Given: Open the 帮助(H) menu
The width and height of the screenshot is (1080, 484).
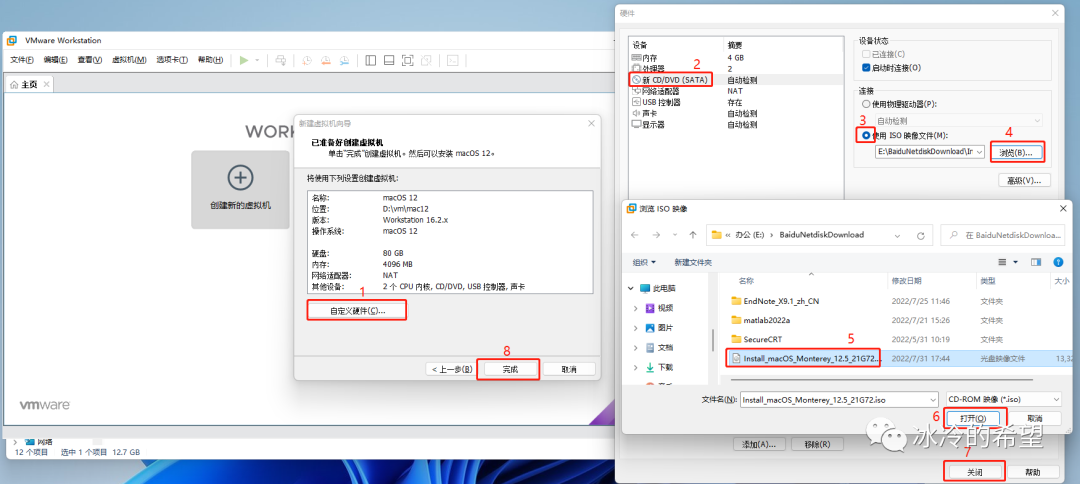Looking at the screenshot, I should coord(210,60).
